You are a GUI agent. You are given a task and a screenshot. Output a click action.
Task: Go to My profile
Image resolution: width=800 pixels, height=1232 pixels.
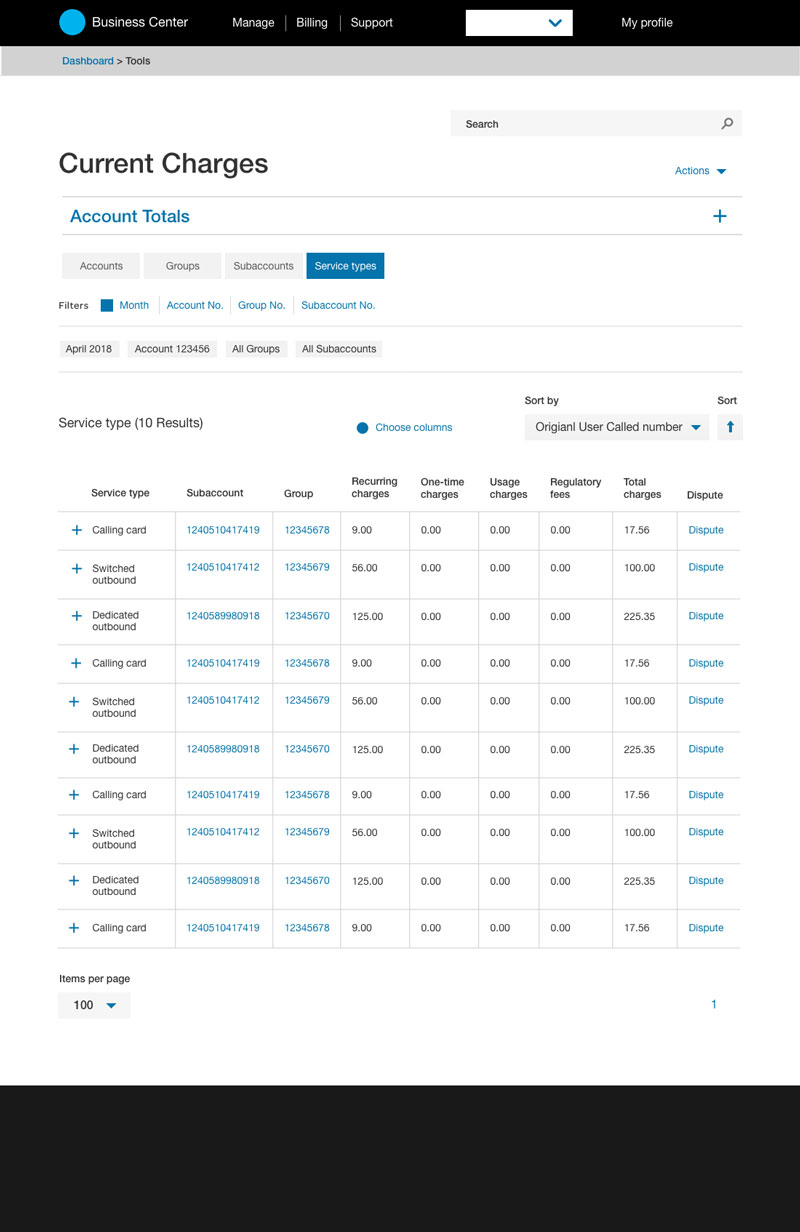(x=647, y=22)
